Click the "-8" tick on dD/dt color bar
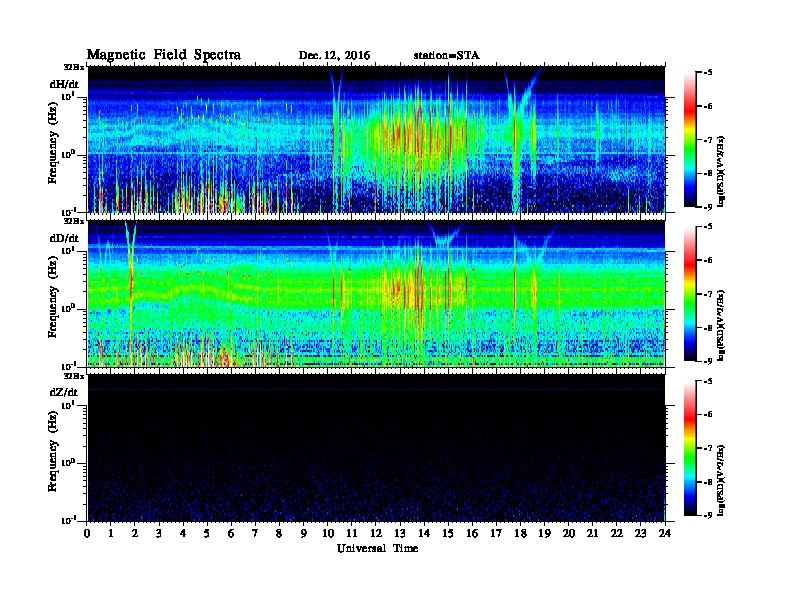This screenshot has width=792, height=612. click(708, 328)
